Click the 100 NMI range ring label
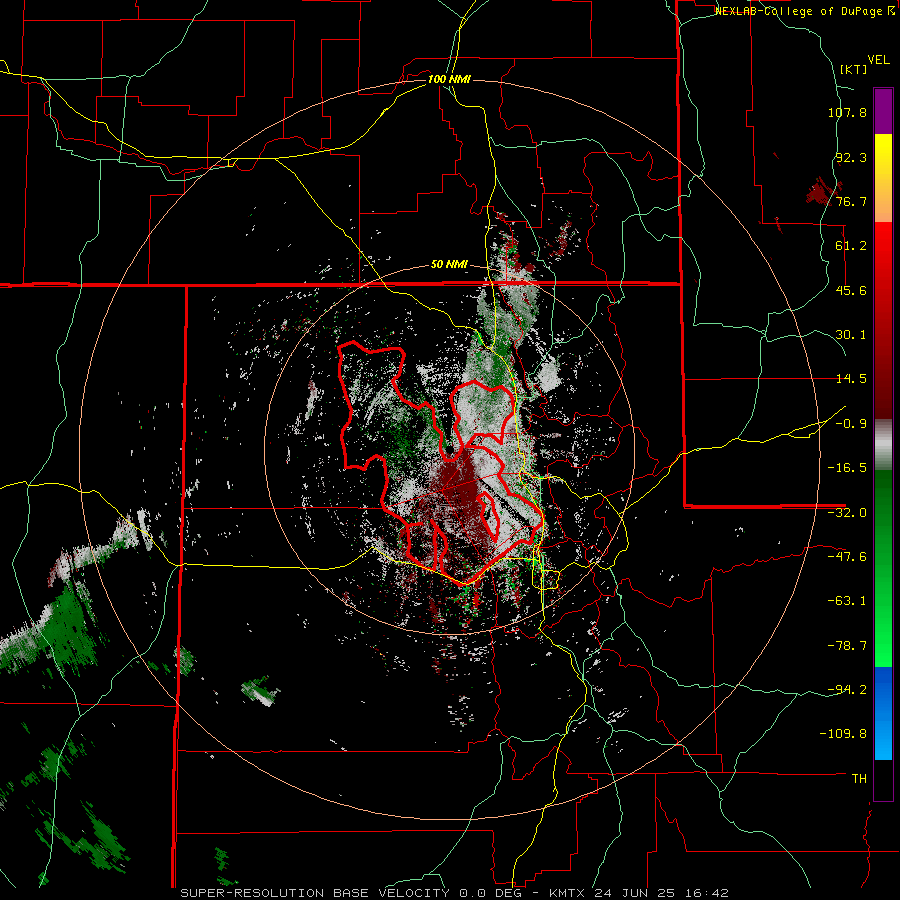This screenshot has height=900, width=900. point(449,79)
